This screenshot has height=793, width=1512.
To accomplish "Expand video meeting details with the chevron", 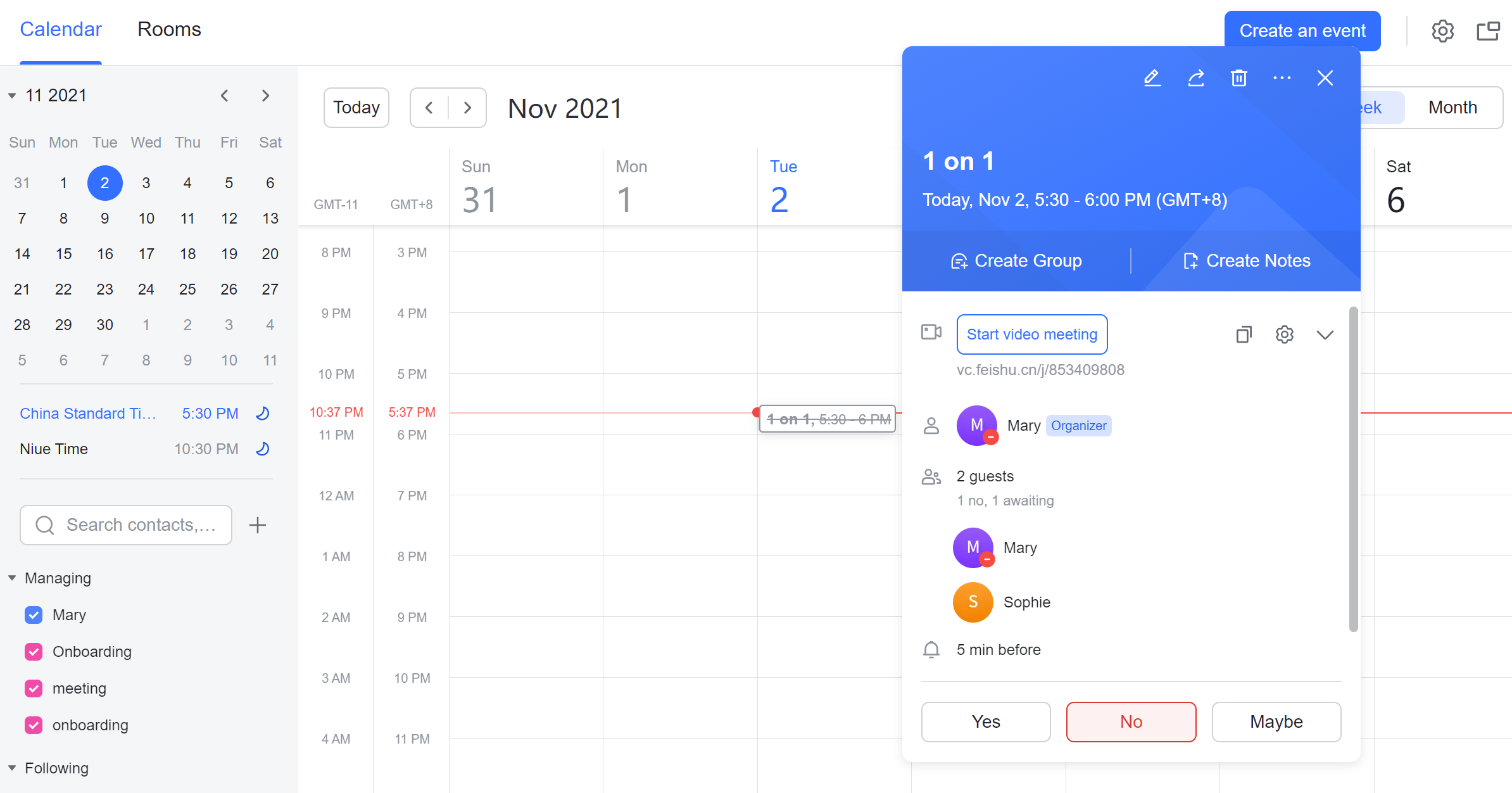I will click(x=1325, y=334).
